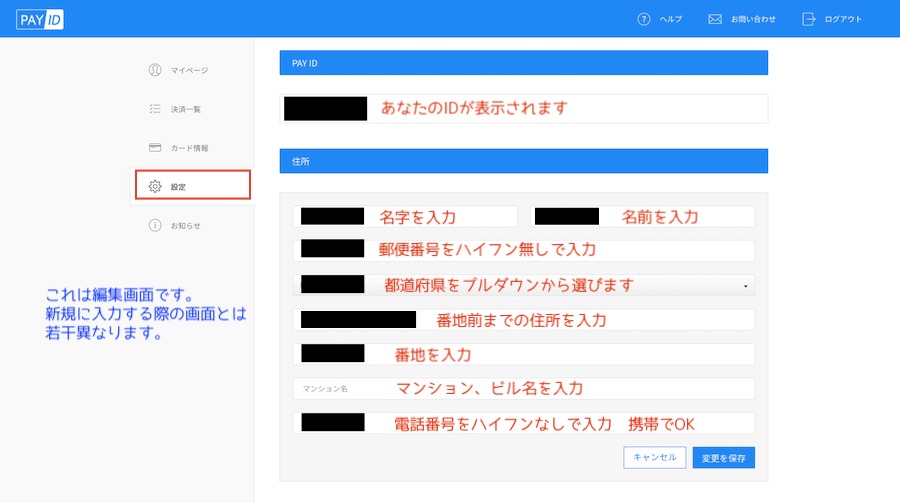900x503 pixels.
Task: Select the ログアウト link
Action: (843, 19)
